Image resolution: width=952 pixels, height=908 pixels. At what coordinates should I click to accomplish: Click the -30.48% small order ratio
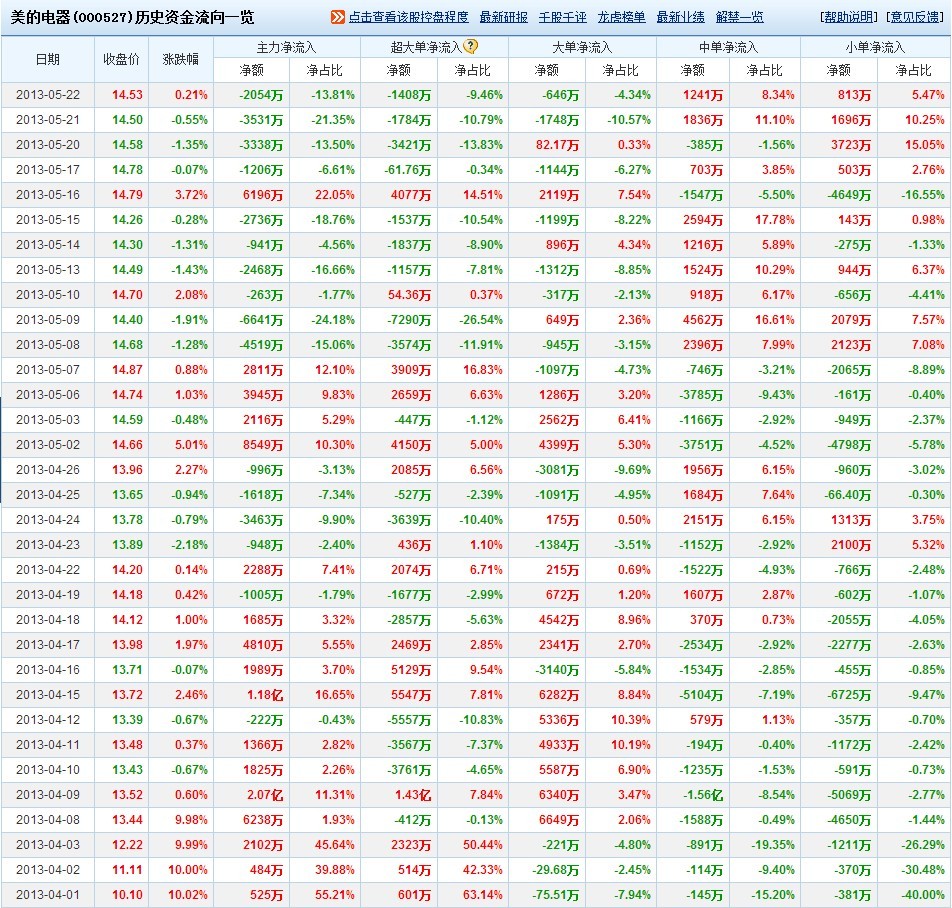(x=923, y=869)
